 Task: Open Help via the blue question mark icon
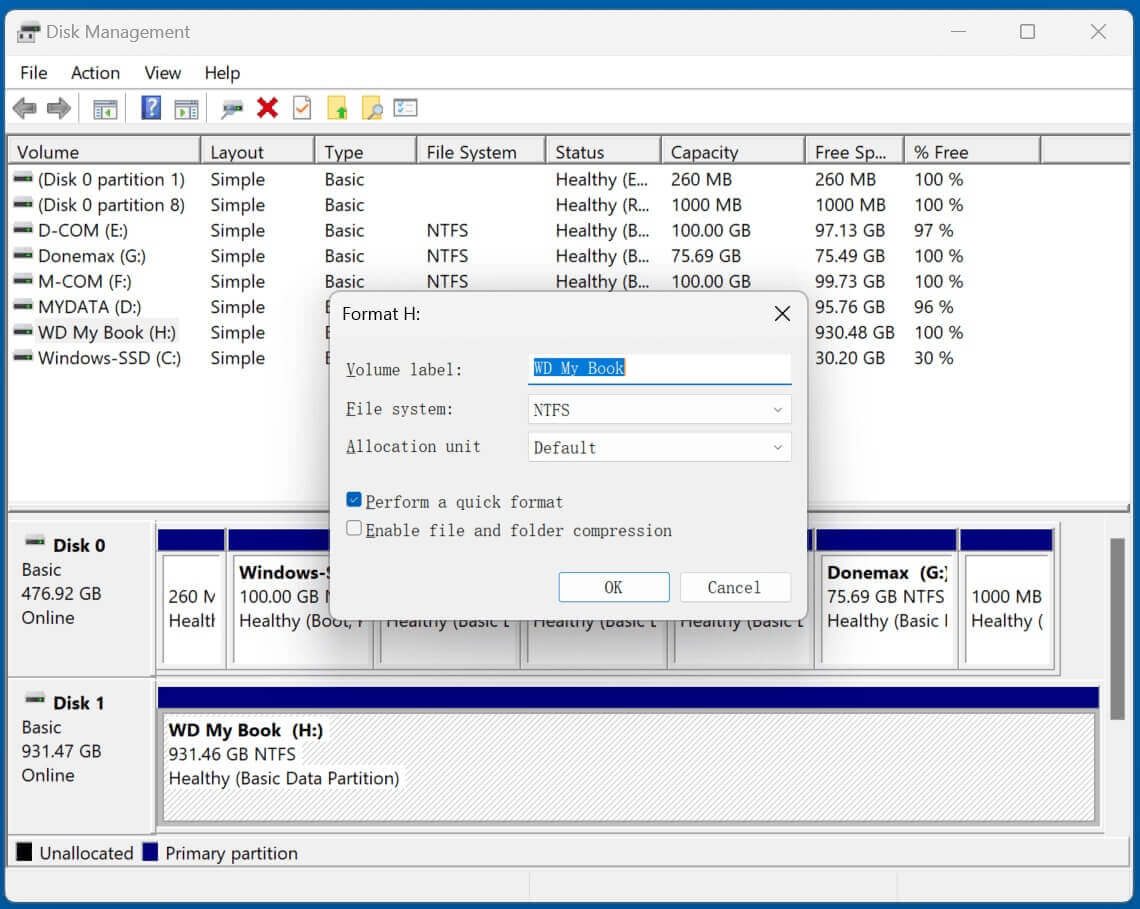[151, 108]
